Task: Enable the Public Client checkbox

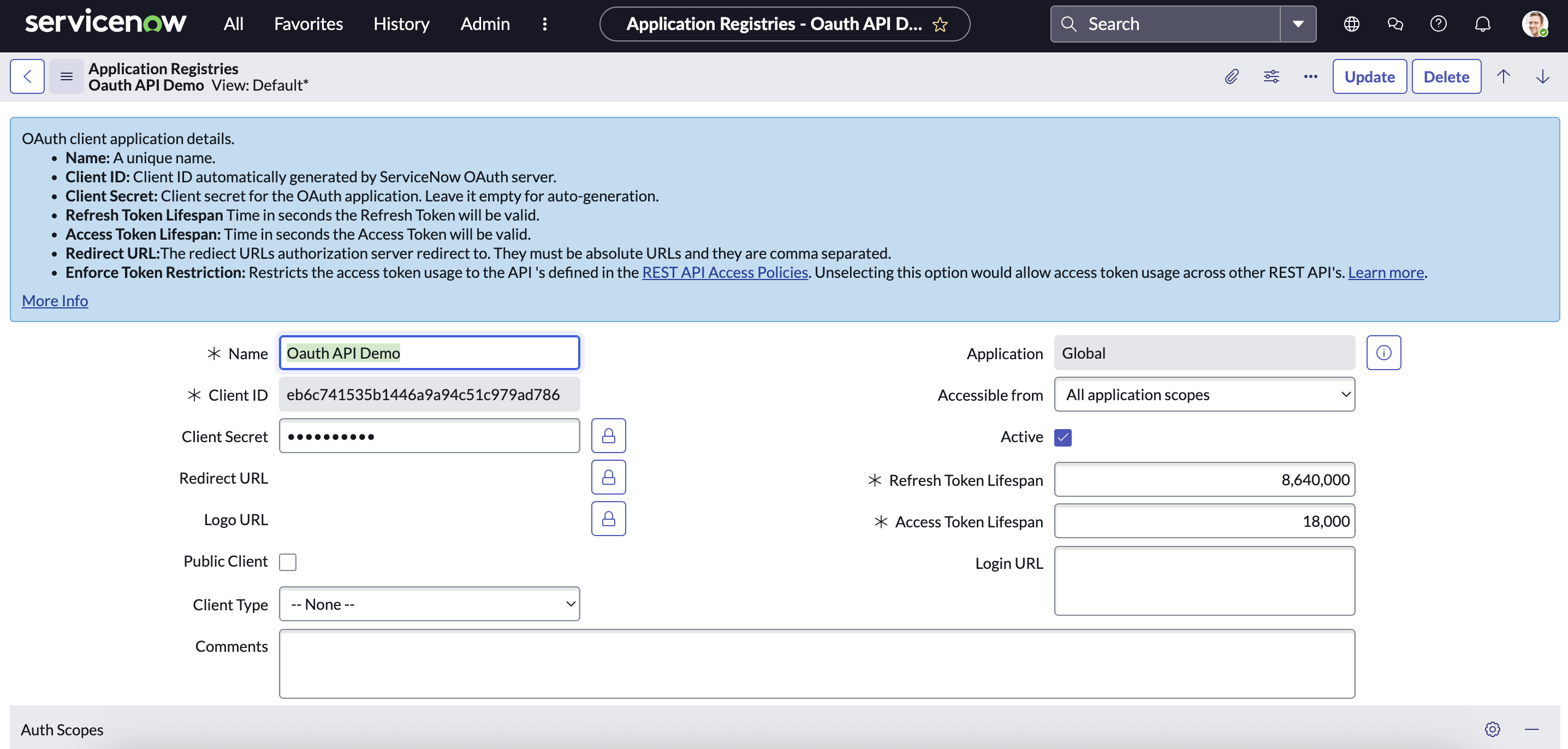Action: 288,562
